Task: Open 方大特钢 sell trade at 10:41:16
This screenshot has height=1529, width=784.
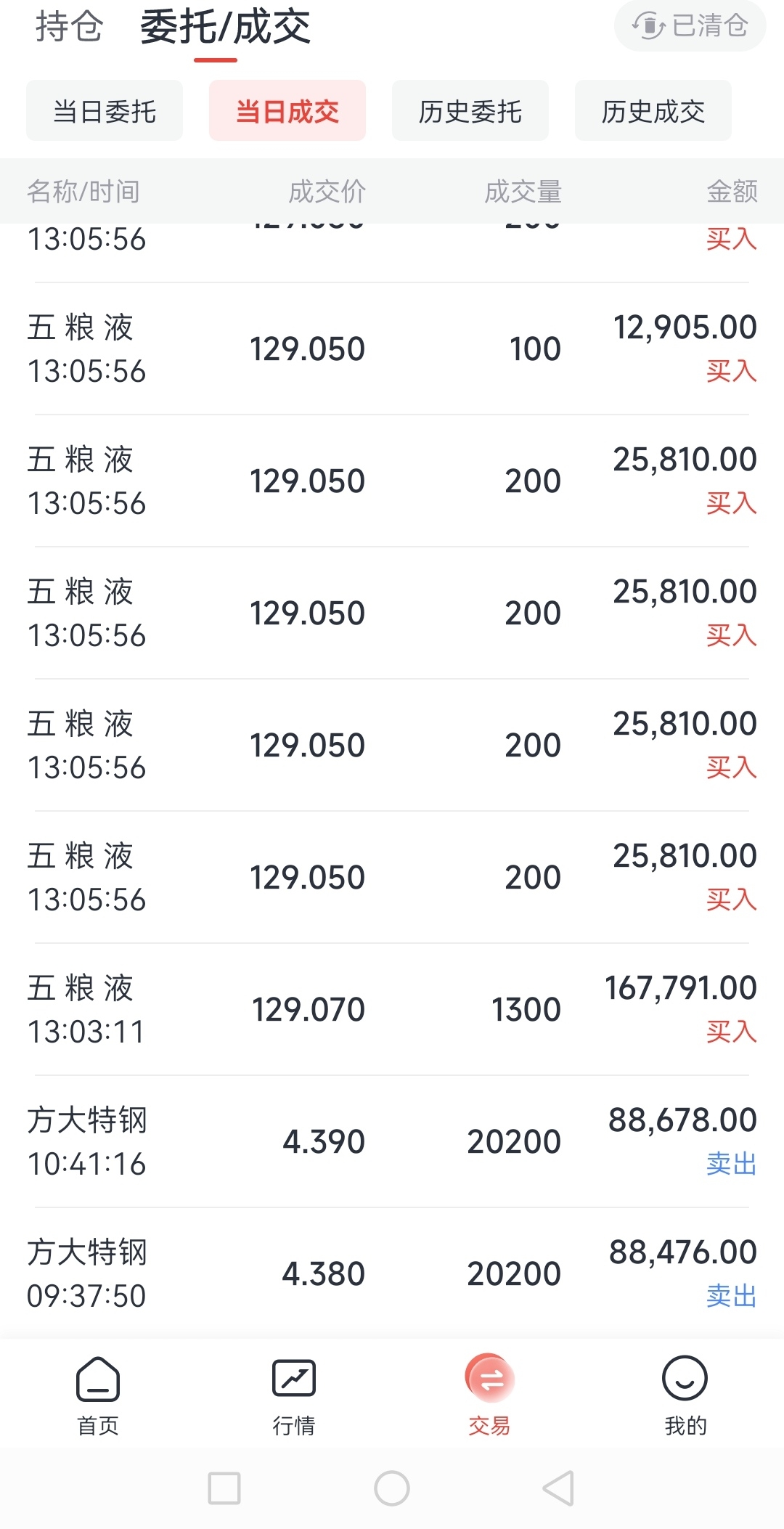Action: click(x=392, y=1141)
